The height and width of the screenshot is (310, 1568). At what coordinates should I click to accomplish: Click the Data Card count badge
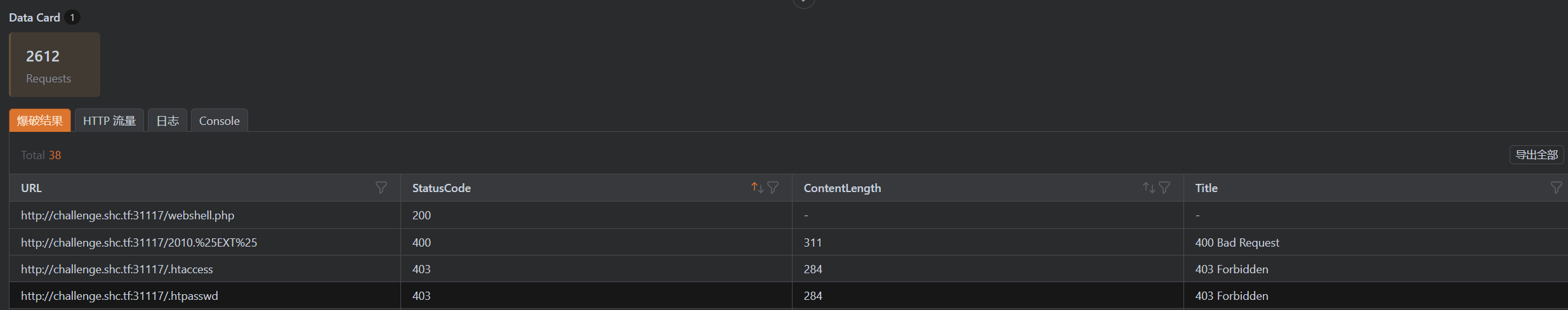pyautogui.click(x=72, y=18)
